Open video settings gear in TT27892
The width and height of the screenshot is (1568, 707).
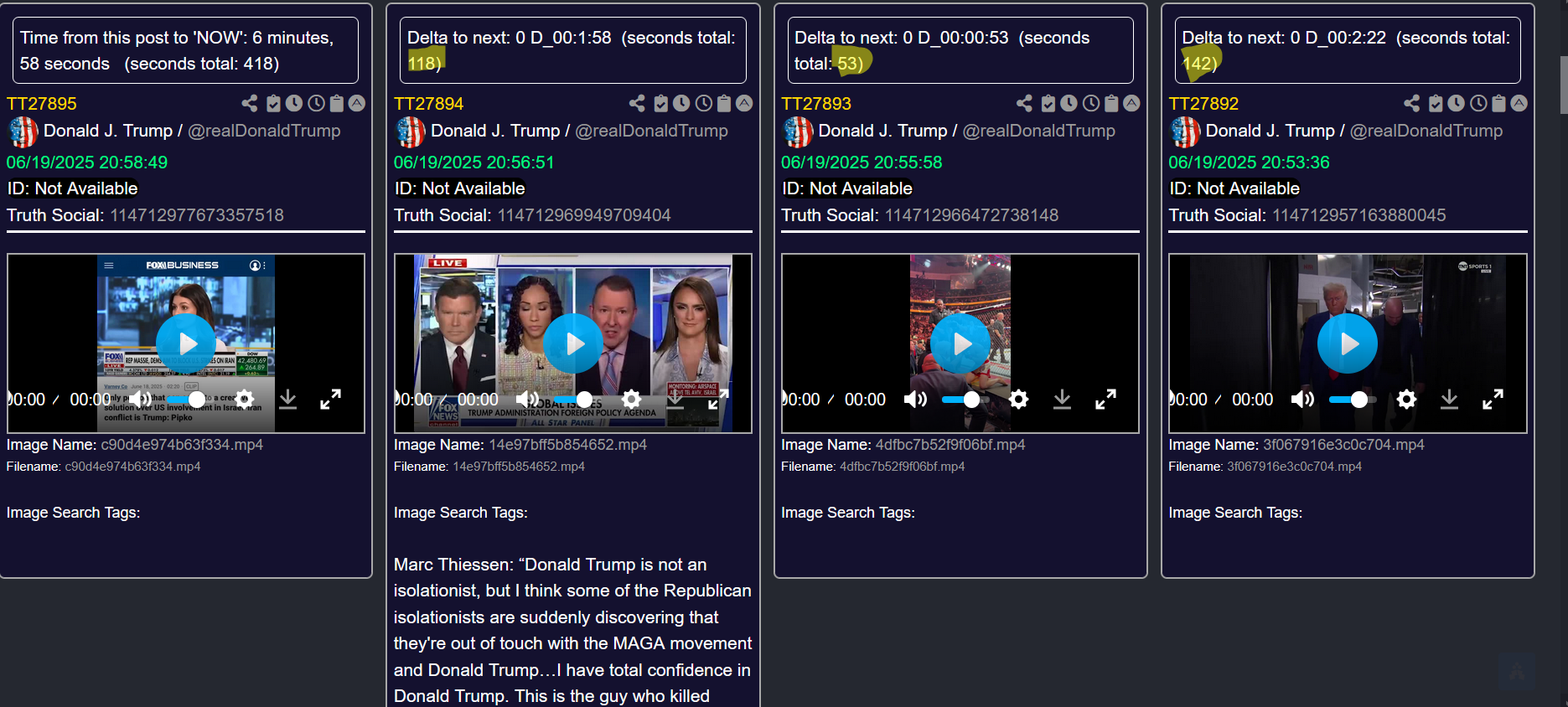point(1407,399)
